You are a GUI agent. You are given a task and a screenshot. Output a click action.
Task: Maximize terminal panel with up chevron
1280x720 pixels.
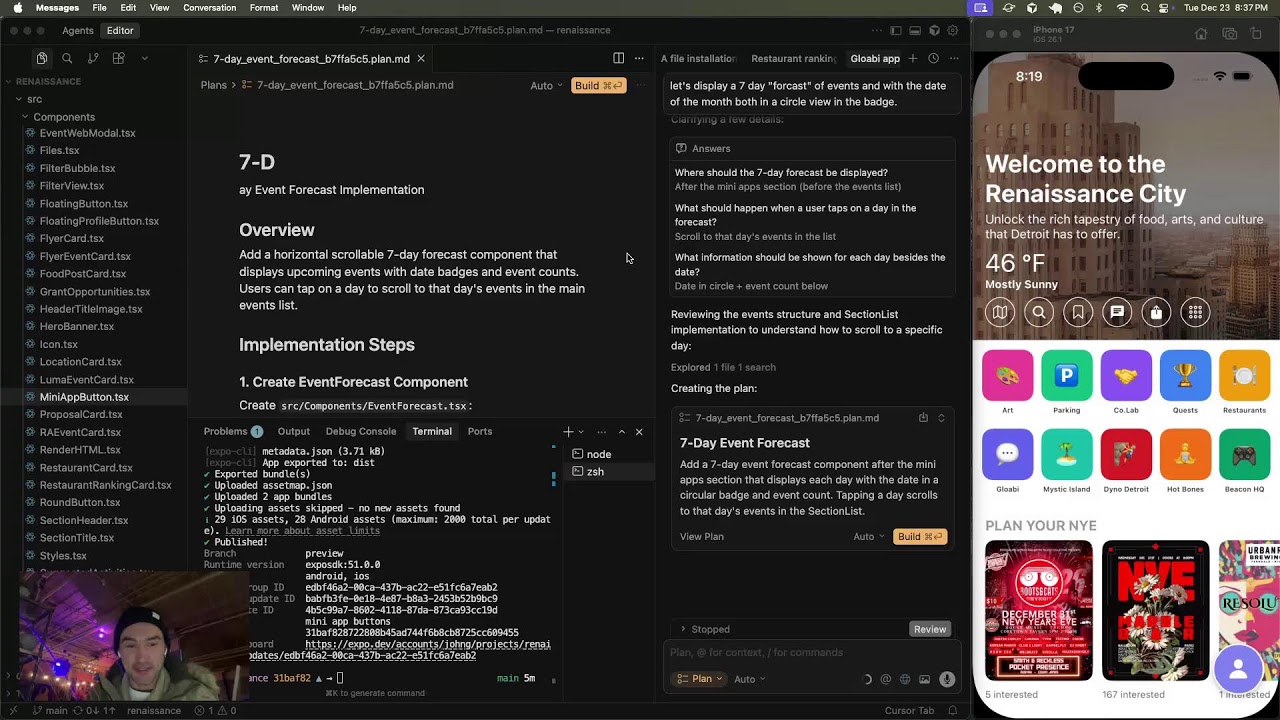(621, 431)
